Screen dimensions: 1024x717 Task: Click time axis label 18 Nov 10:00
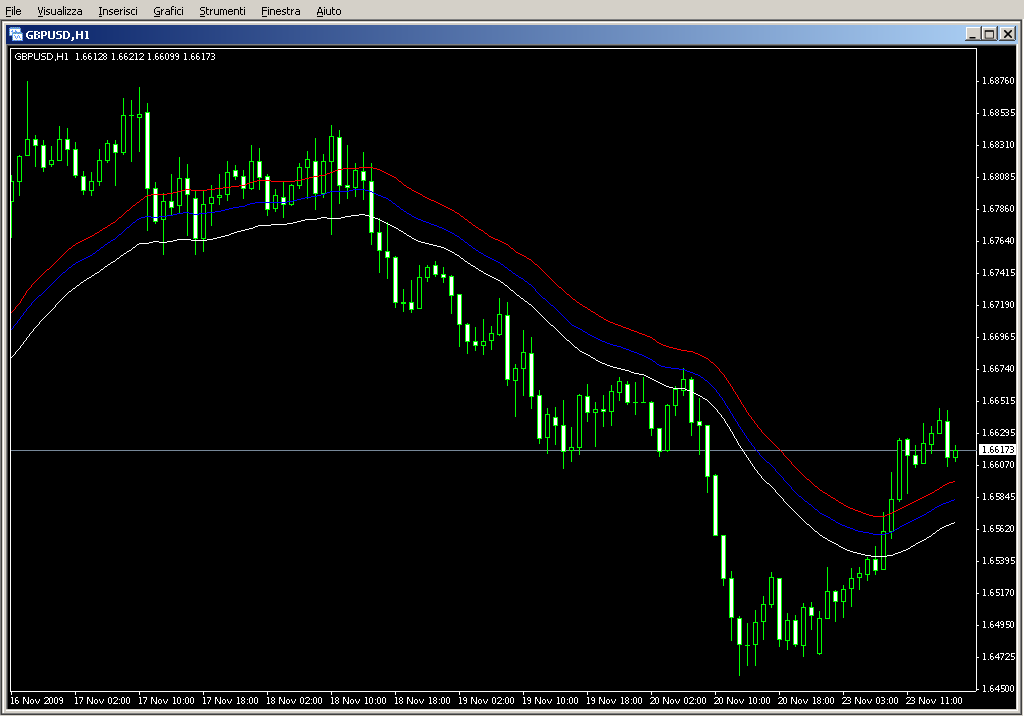358,701
